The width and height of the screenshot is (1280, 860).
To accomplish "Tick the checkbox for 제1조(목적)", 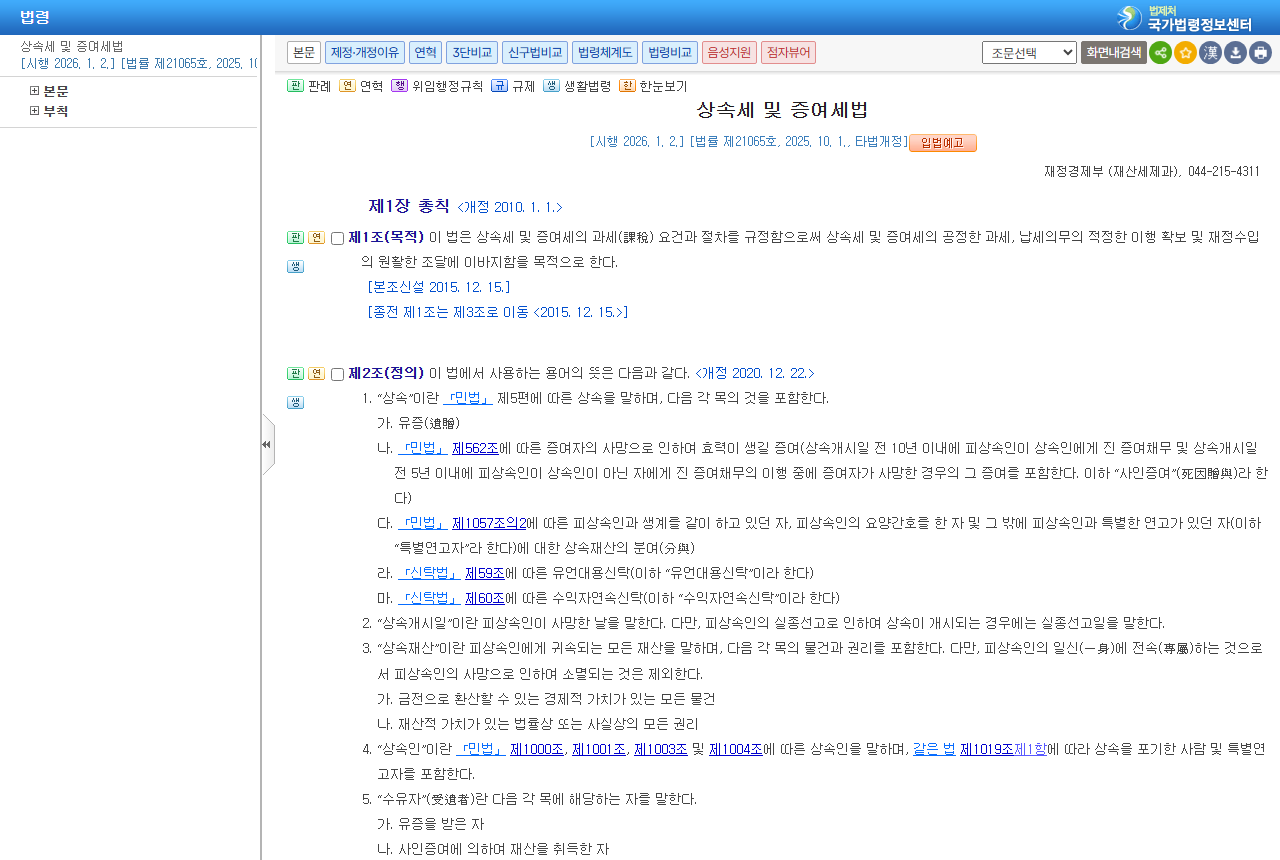I will (x=337, y=239).
